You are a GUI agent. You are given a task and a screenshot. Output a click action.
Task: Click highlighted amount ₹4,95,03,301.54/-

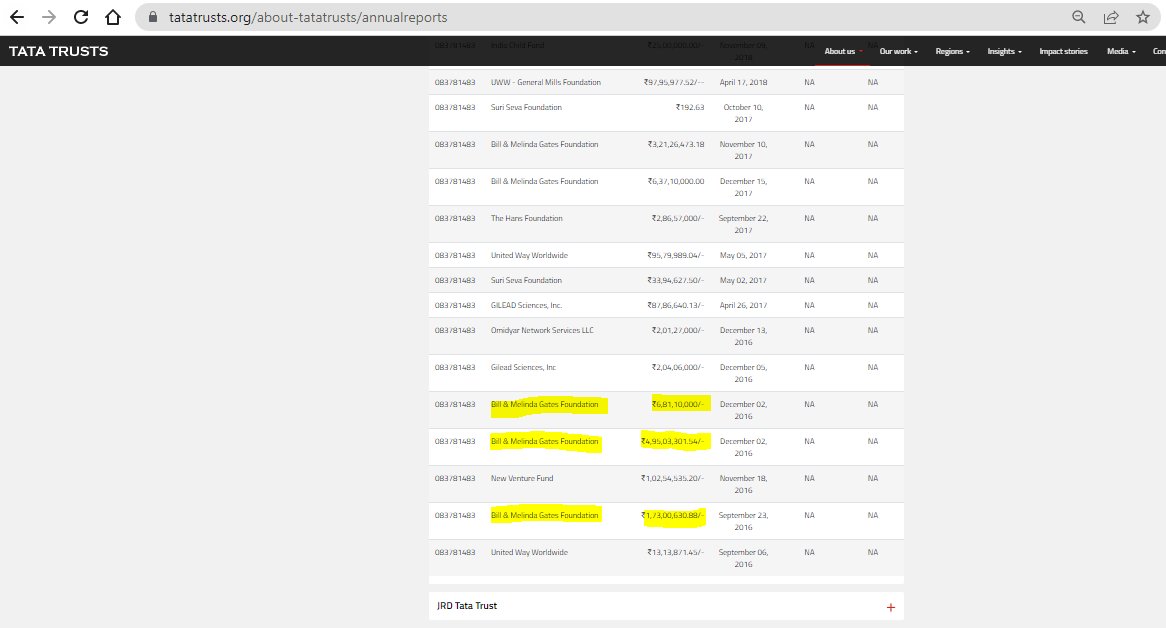672,441
